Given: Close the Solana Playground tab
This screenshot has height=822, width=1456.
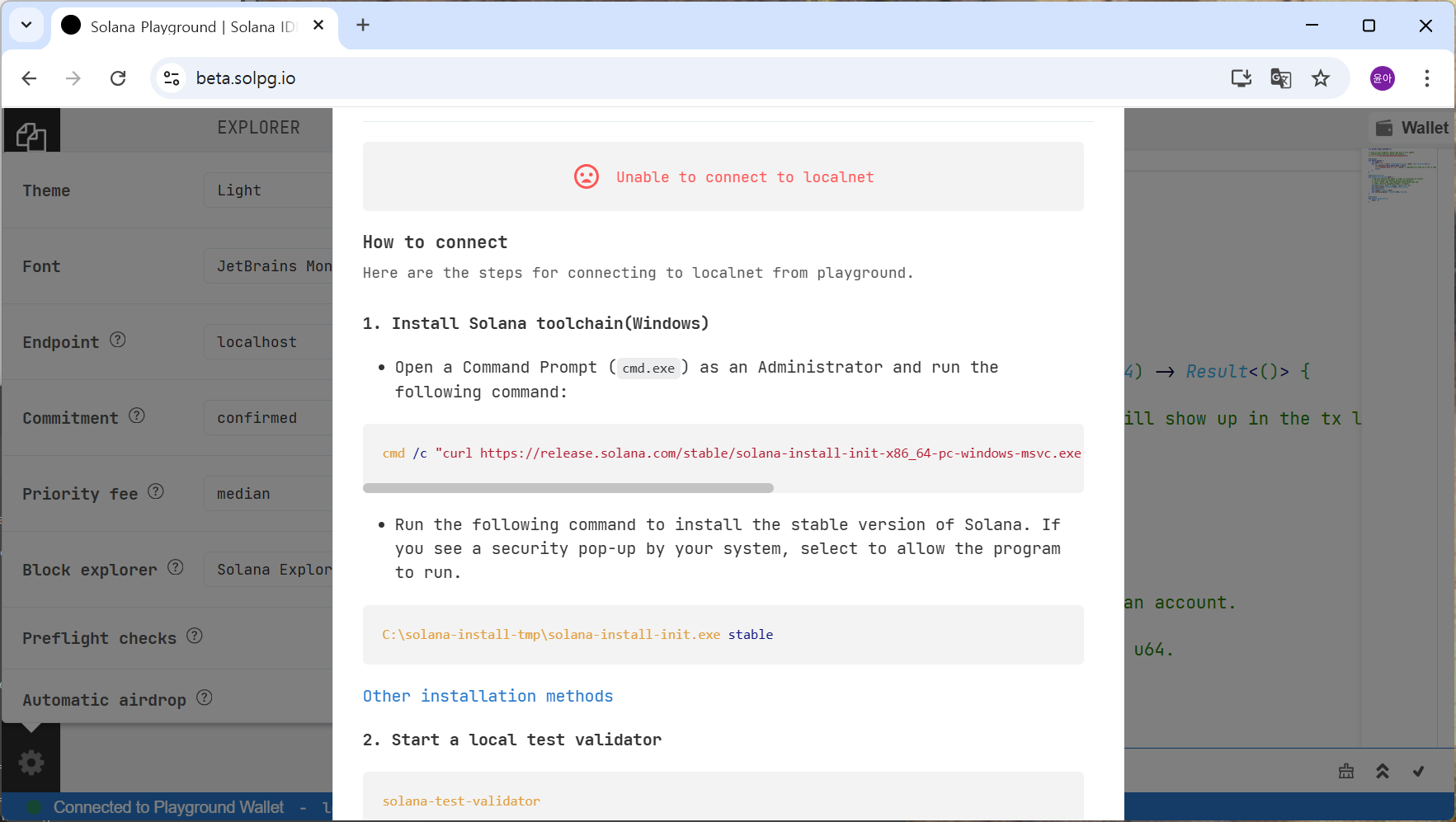Looking at the screenshot, I should 318,26.
